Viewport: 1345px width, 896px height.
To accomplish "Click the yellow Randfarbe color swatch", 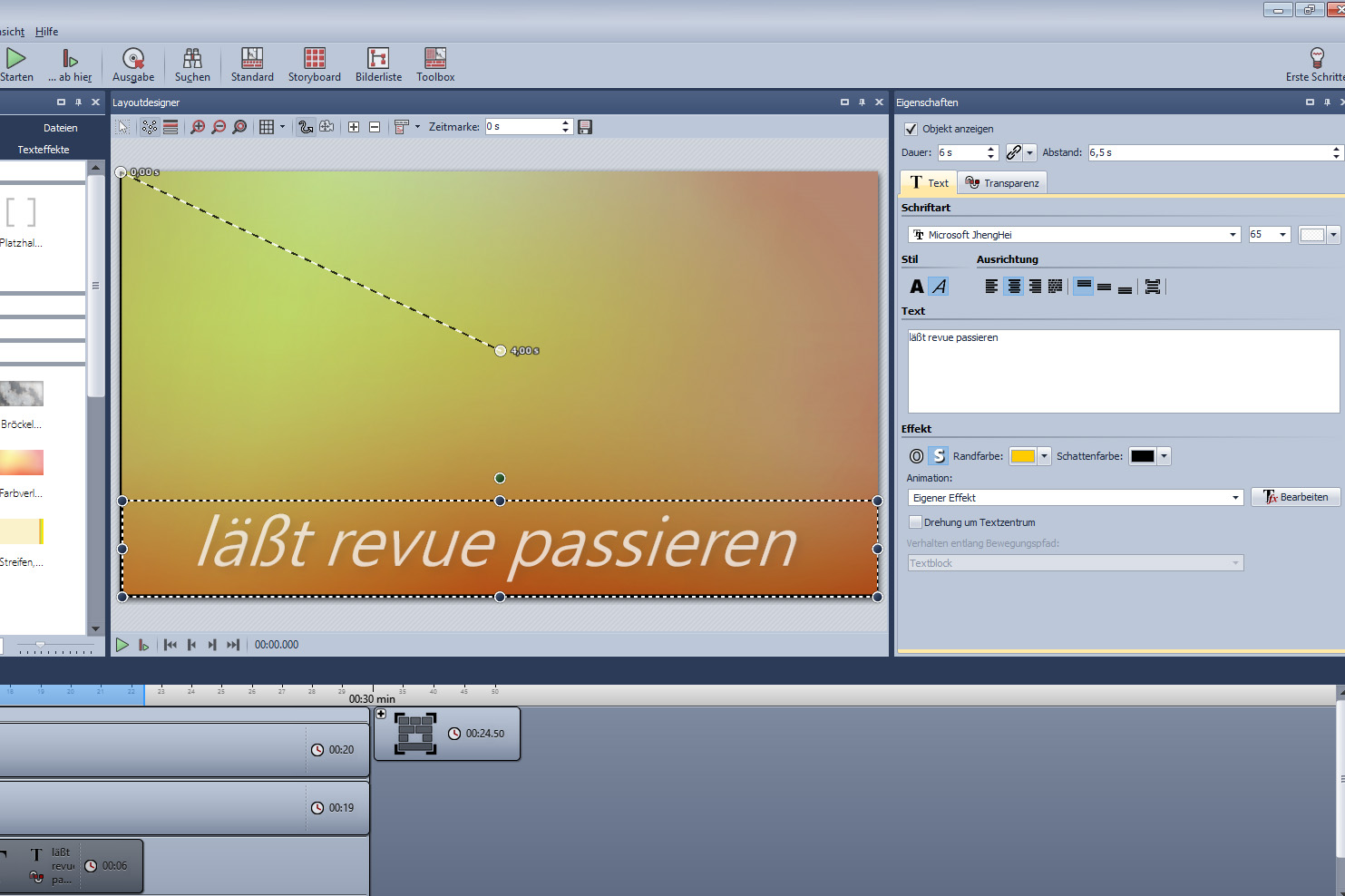I will coord(1022,456).
